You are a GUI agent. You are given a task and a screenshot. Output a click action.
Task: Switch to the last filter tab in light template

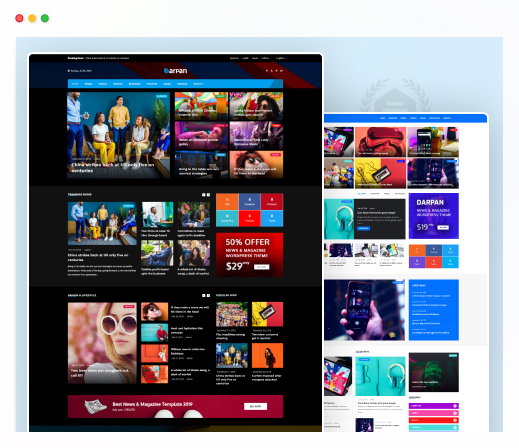point(400,193)
